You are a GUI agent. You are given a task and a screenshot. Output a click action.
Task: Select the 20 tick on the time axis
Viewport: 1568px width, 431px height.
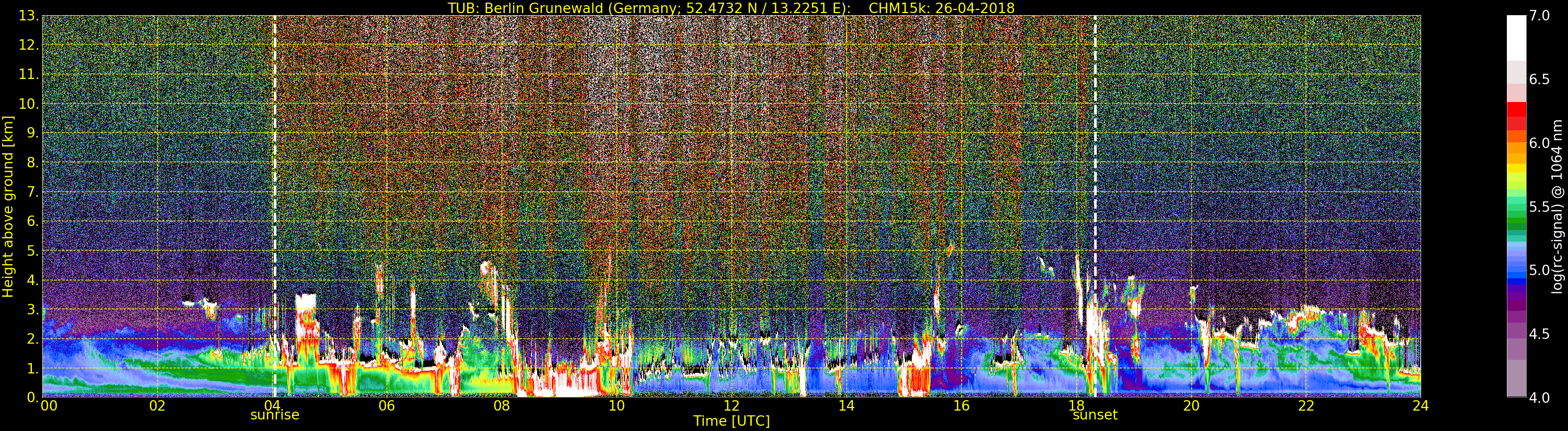(1191, 406)
